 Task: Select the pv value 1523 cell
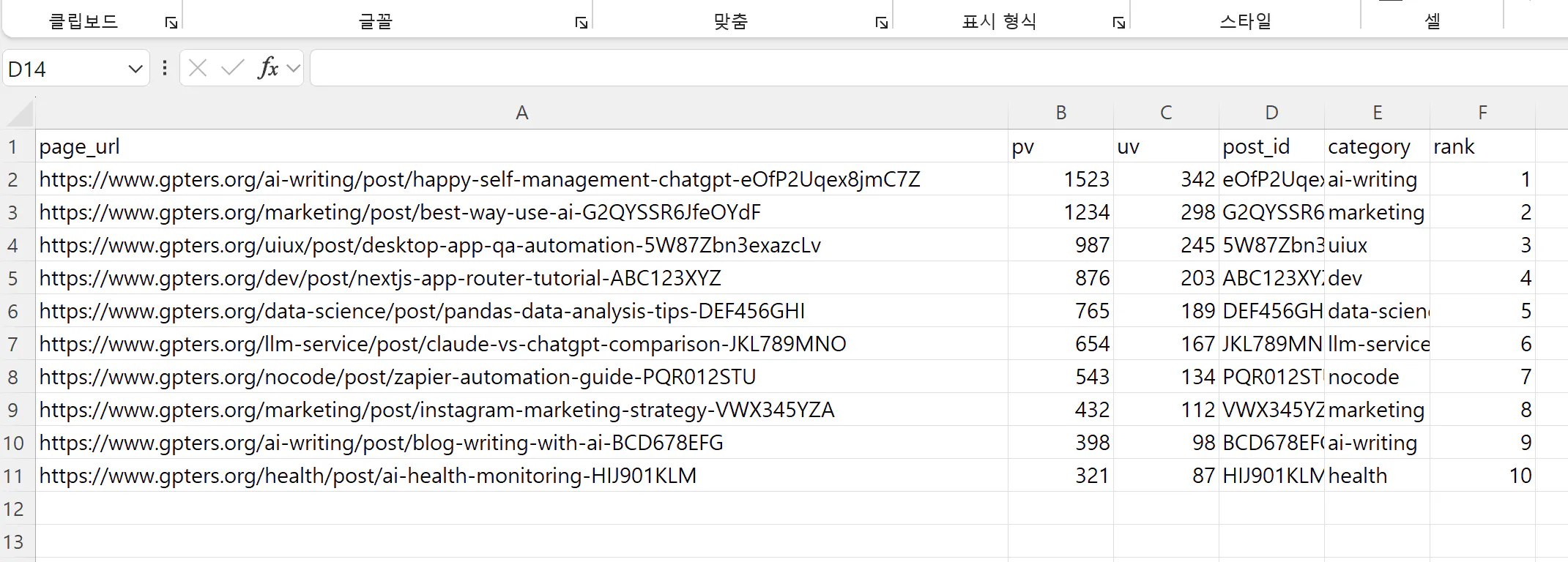pos(1062,179)
